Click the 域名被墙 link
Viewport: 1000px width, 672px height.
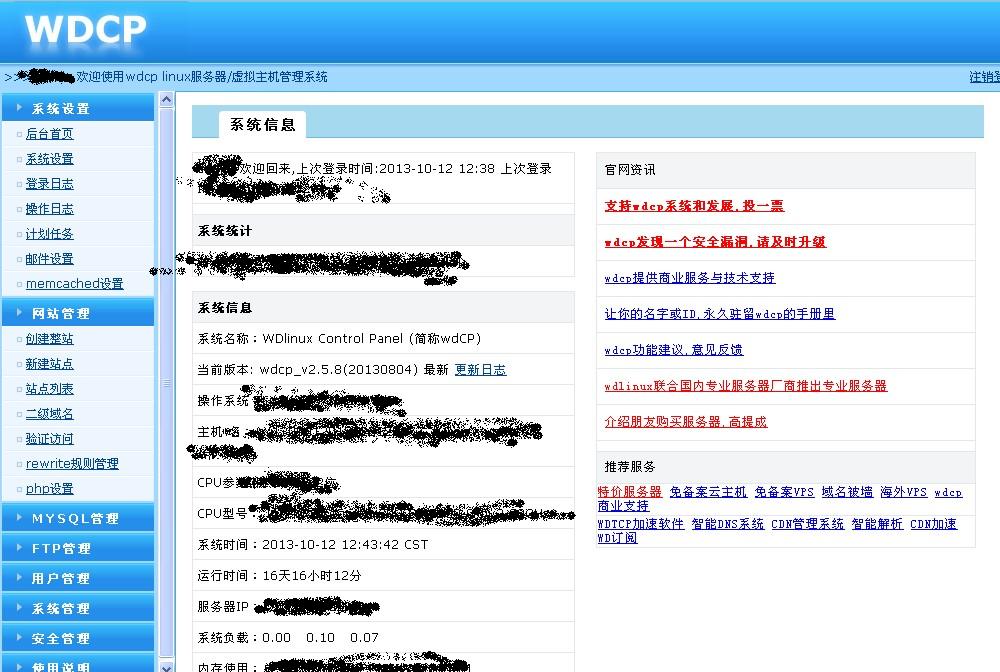[847, 492]
